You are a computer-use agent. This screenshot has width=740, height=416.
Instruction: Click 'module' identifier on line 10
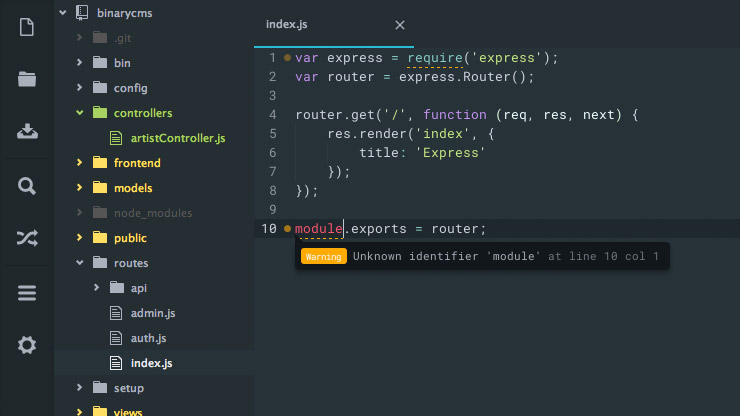319,229
